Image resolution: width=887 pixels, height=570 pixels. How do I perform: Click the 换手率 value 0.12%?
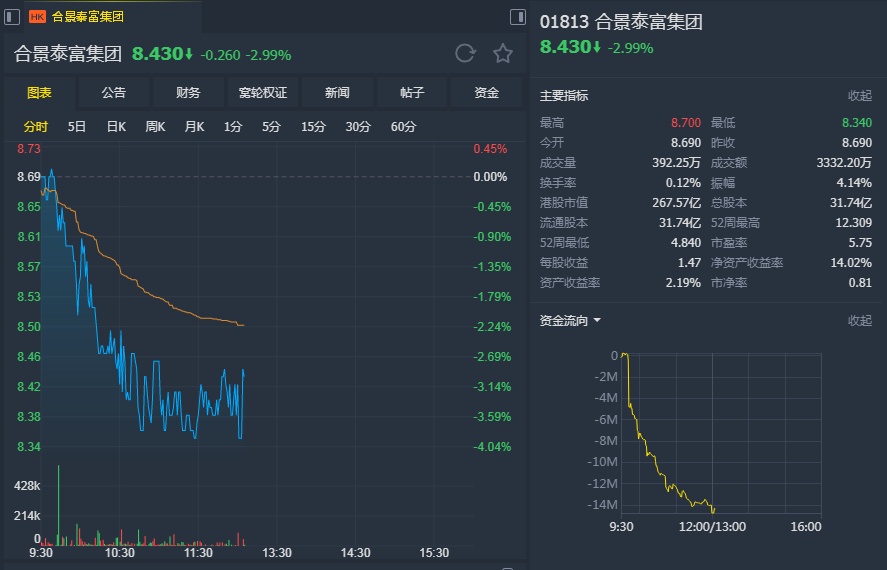tap(683, 183)
